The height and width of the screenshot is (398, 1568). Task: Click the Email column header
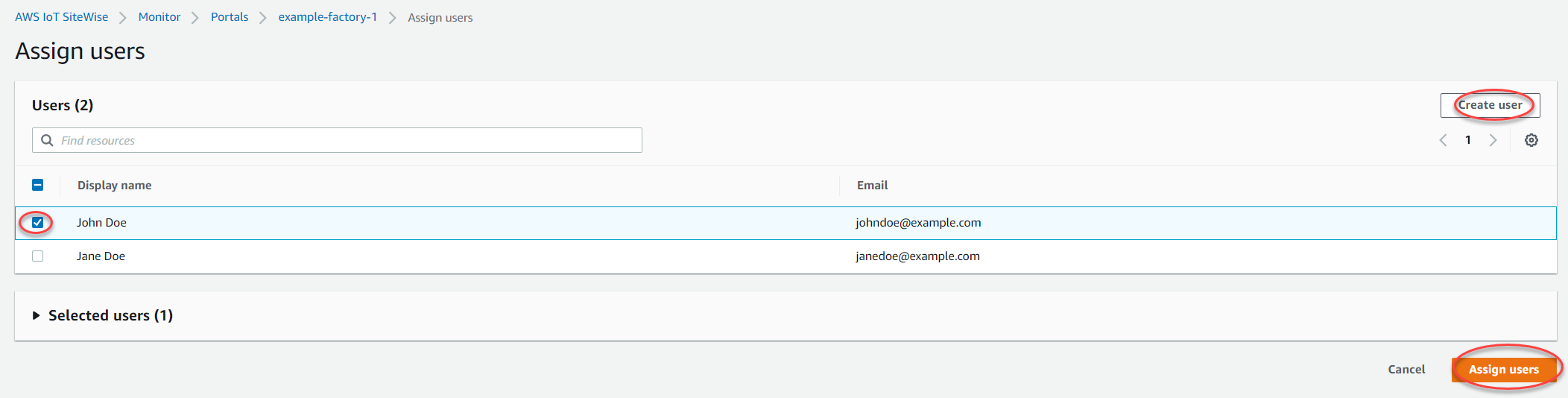tap(872, 186)
